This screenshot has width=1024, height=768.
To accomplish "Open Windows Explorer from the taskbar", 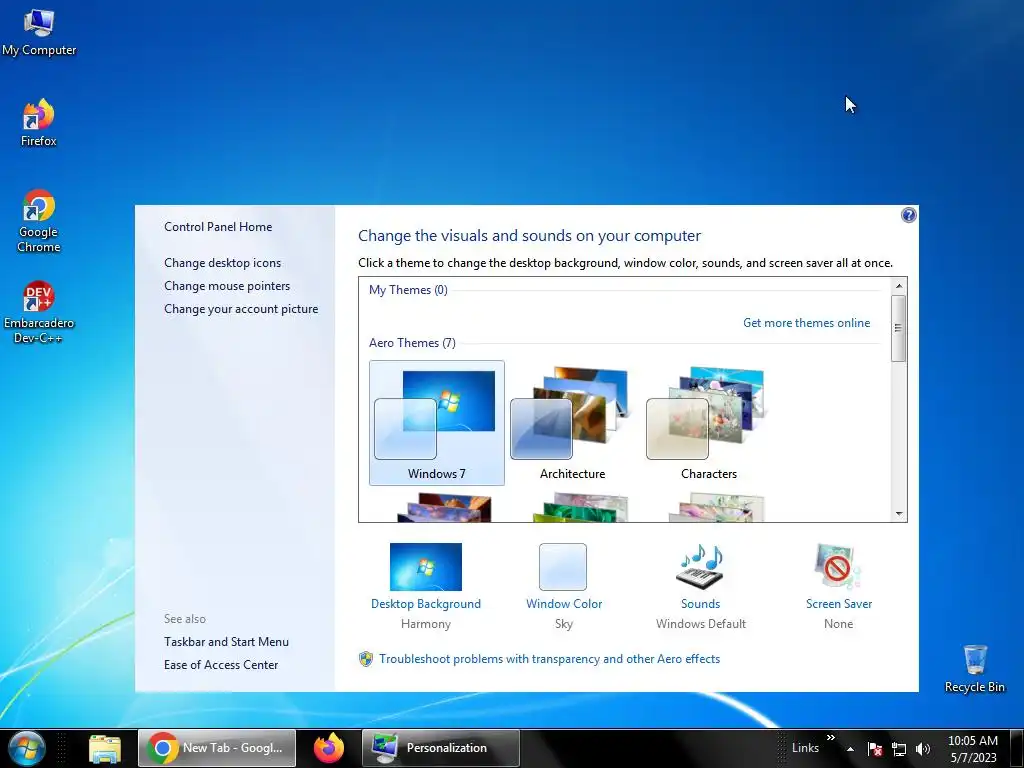I will tap(104, 748).
